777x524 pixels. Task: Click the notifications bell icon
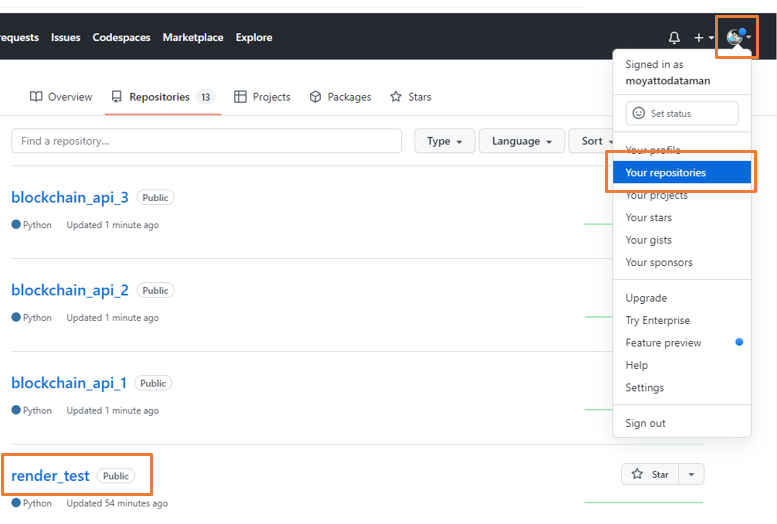click(674, 38)
